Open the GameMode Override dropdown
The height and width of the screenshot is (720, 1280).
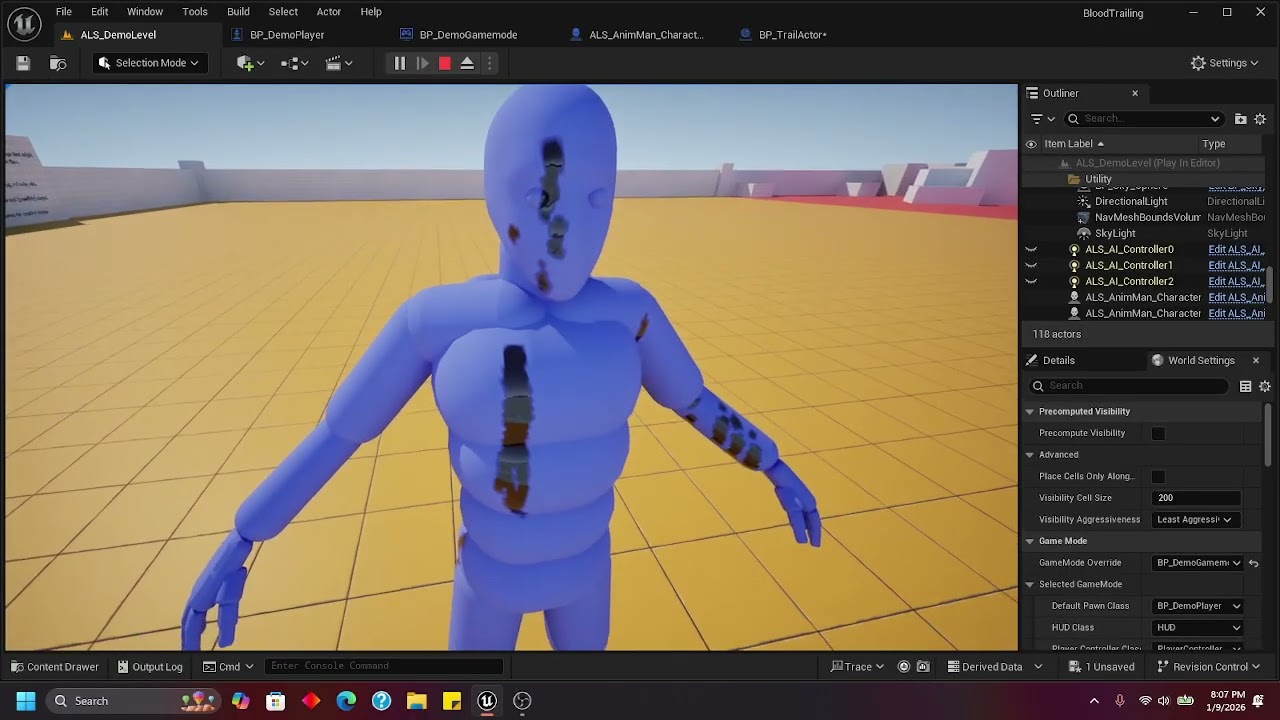pyautogui.click(x=1198, y=563)
